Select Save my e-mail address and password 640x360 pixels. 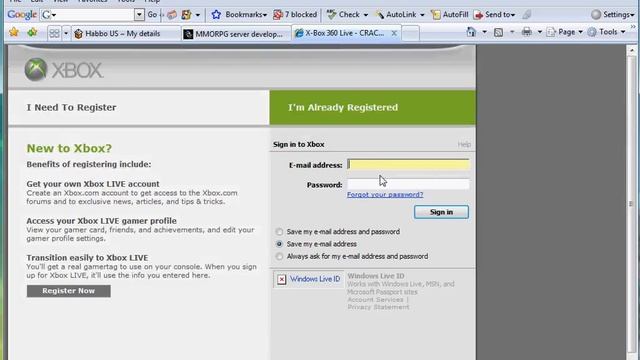pyautogui.click(x=279, y=232)
